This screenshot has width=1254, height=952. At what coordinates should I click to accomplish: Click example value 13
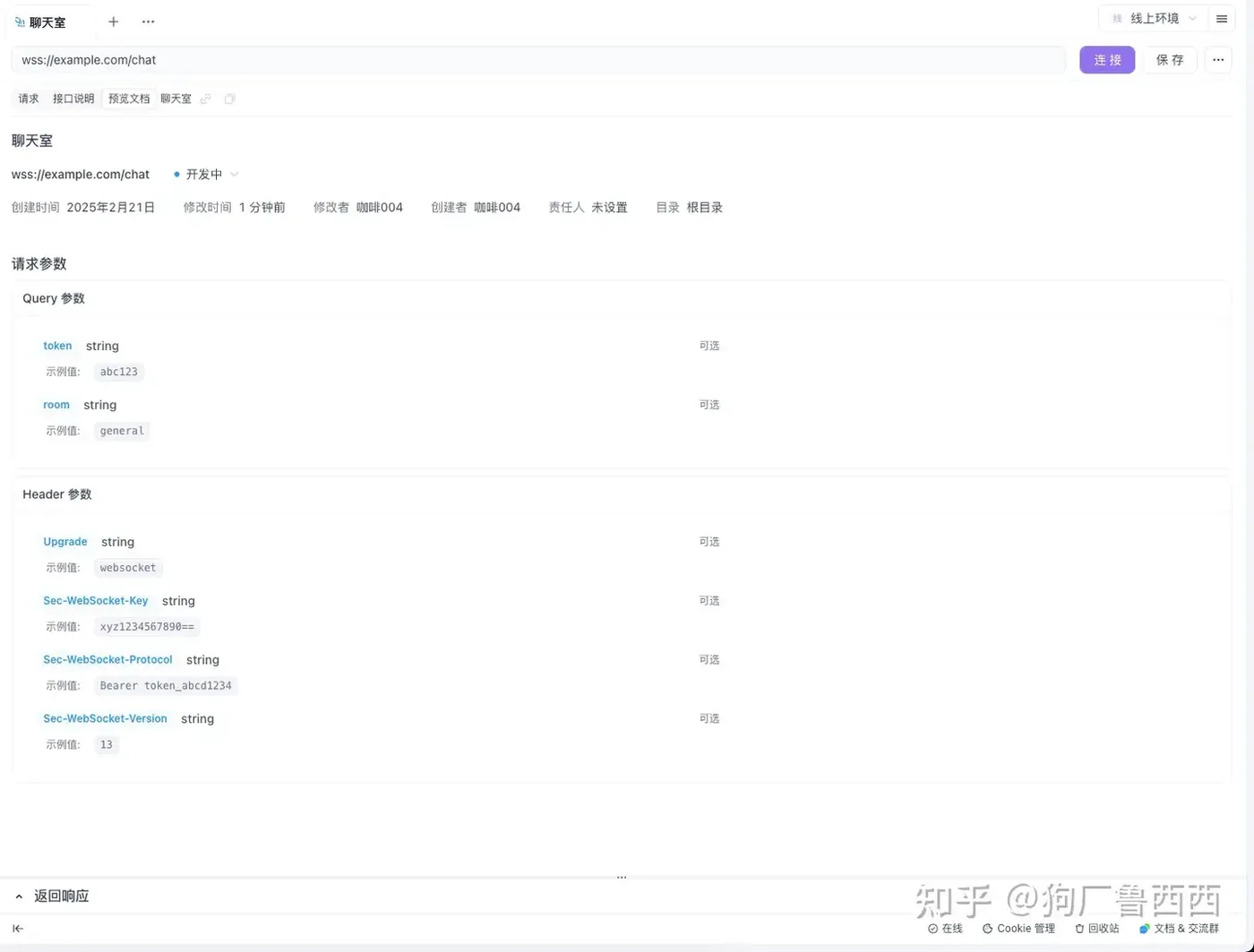pyautogui.click(x=107, y=745)
